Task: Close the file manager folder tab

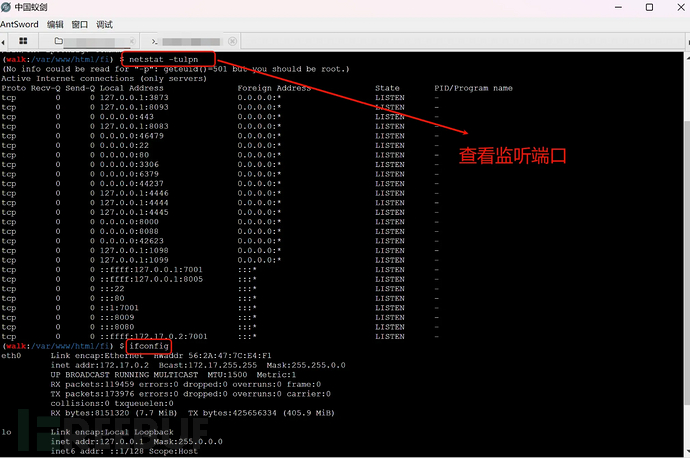Action: [x=132, y=41]
